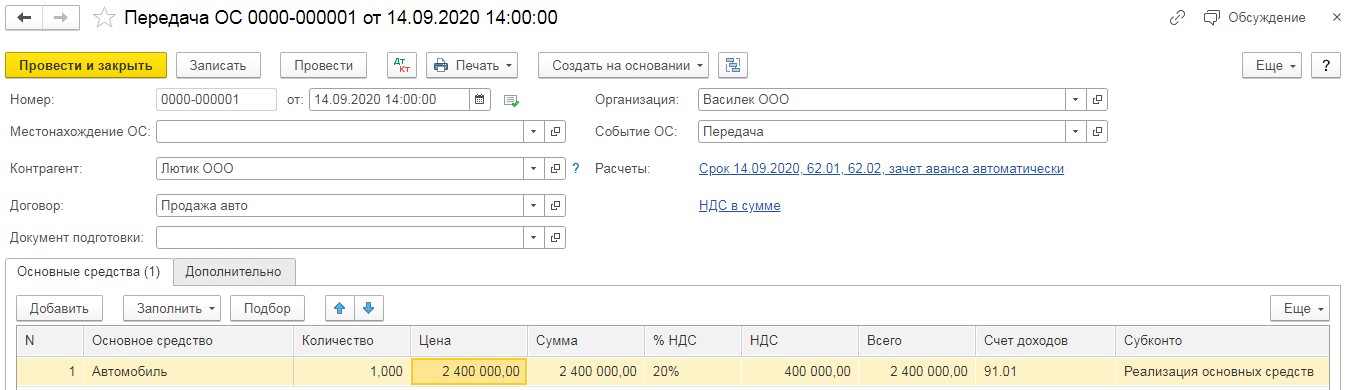
Task: Open Организация dropdown arrow
Action: tap(1076, 100)
